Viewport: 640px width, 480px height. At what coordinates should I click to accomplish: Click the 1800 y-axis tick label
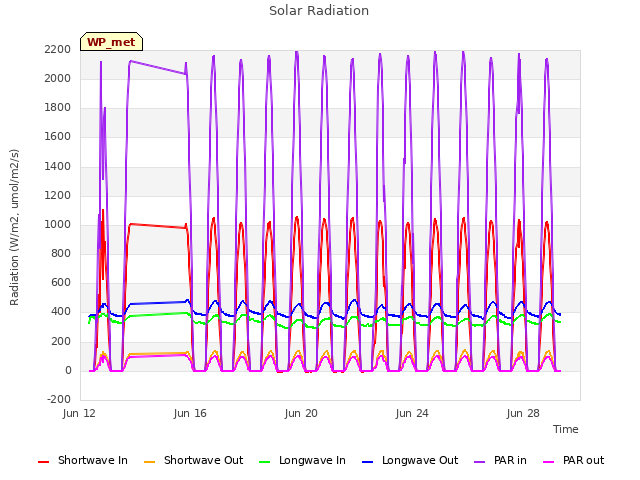click(58, 108)
